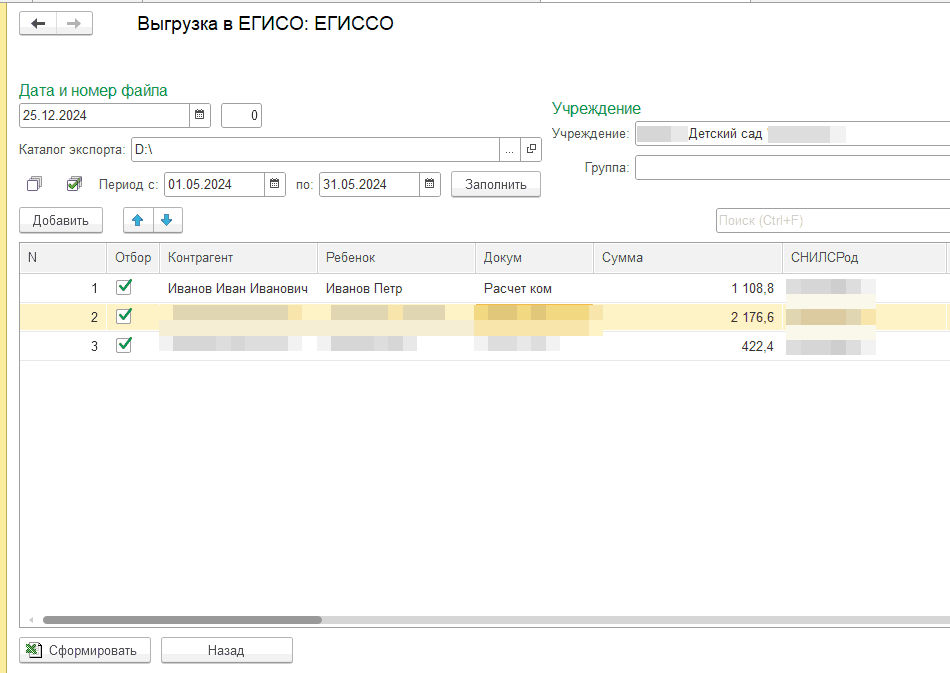Click the Поиск search field
The width and height of the screenshot is (950, 673).
(x=832, y=220)
